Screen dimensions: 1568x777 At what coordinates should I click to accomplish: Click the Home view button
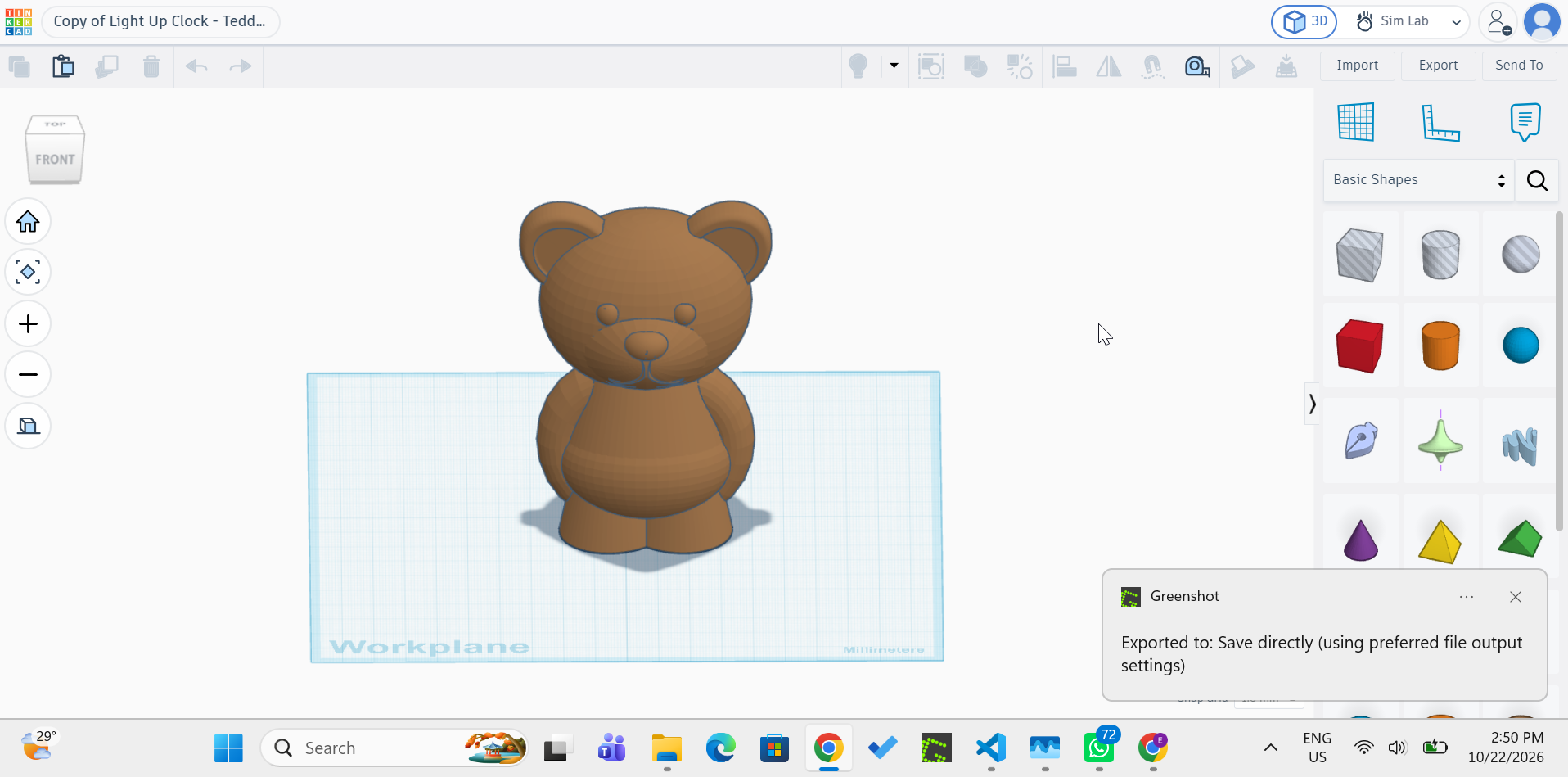[28, 222]
